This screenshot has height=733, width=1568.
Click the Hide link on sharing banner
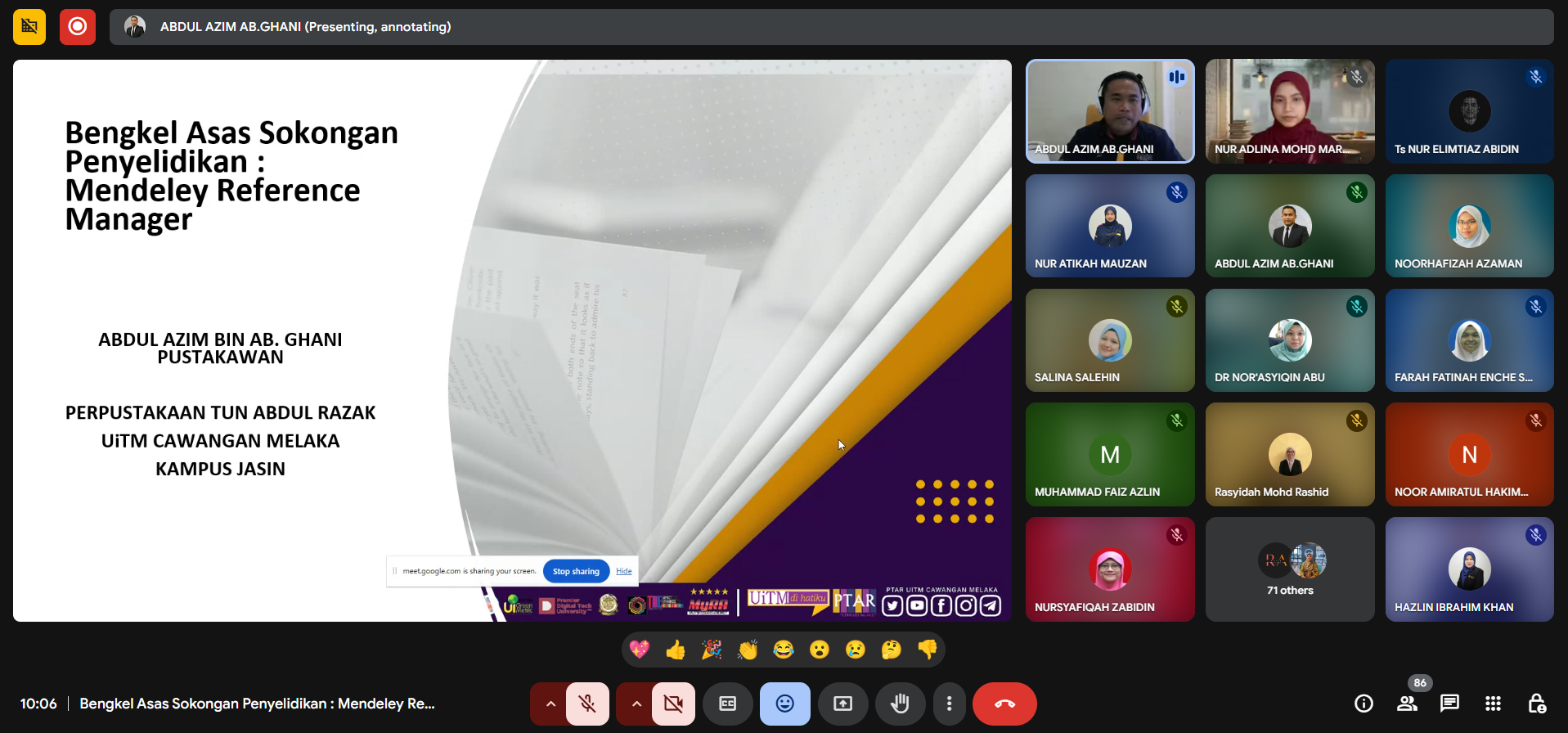(624, 571)
